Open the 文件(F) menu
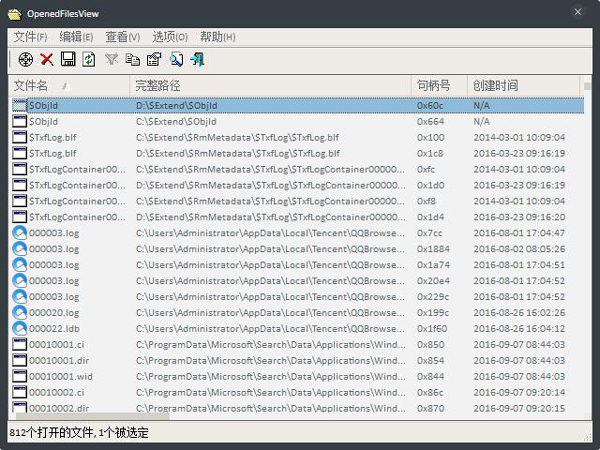 [x=31, y=37]
